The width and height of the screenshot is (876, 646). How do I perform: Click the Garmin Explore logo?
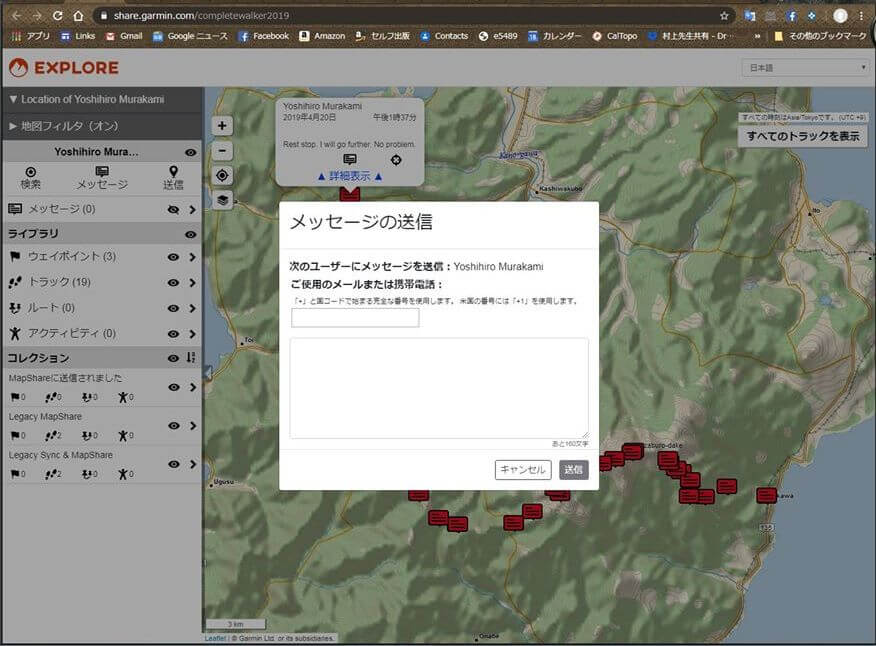[x=64, y=68]
